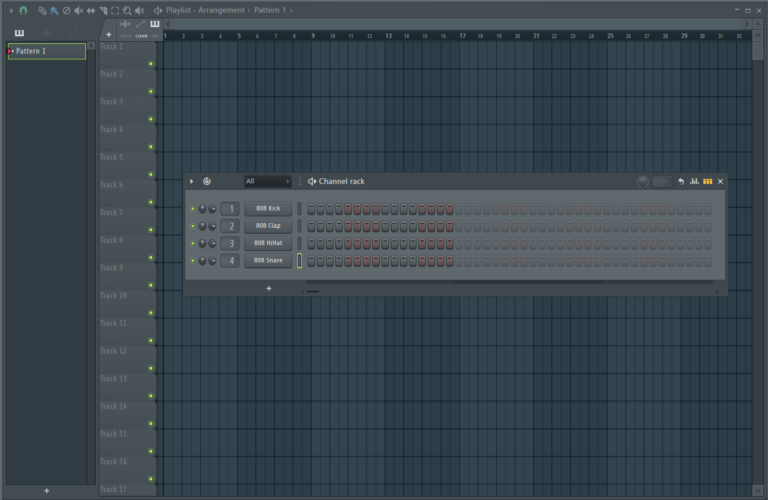Open the 808 Snare channel button
The width and height of the screenshot is (768, 500).
pyautogui.click(x=268, y=261)
